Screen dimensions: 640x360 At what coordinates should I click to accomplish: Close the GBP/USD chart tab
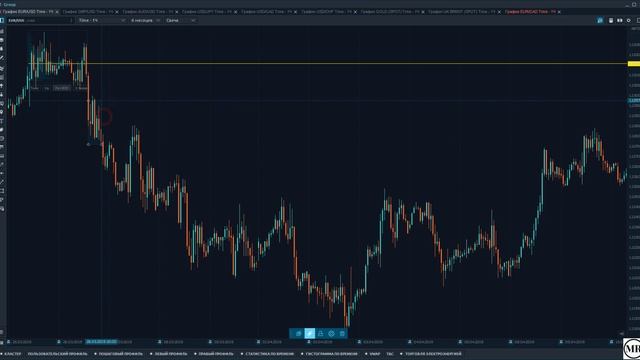117,12
